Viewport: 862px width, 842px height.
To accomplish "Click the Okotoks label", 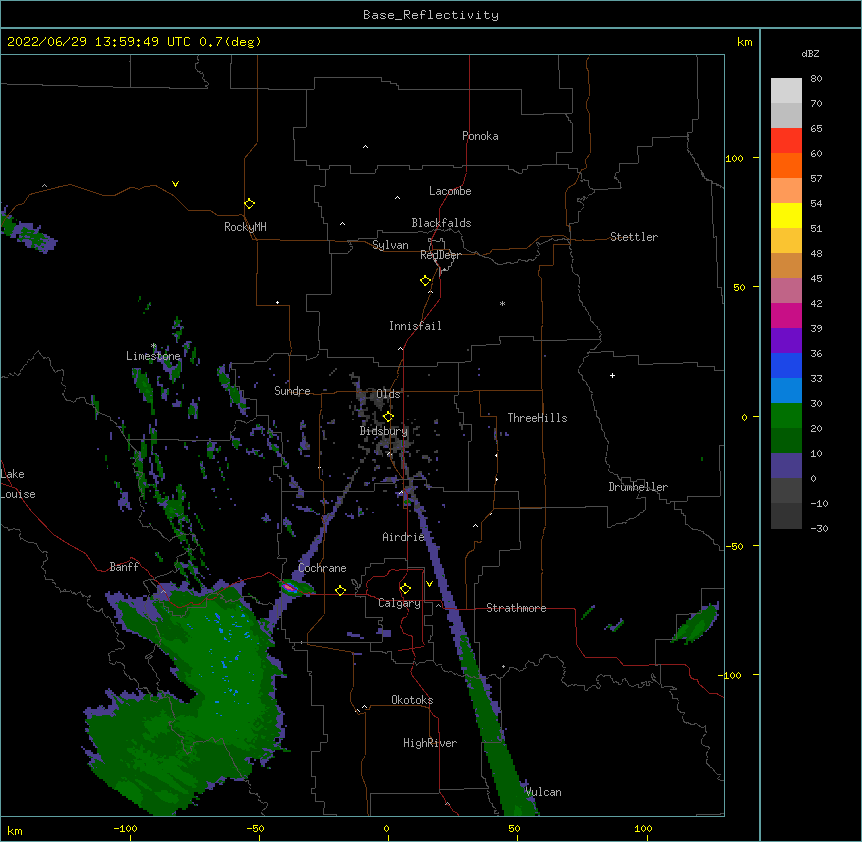I will [x=412, y=700].
